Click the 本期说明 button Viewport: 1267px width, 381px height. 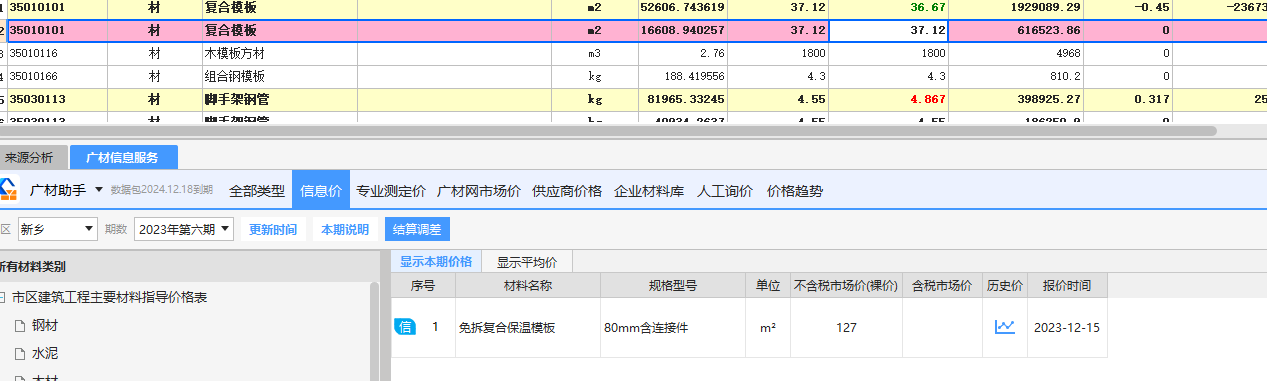pyautogui.click(x=345, y=230)
